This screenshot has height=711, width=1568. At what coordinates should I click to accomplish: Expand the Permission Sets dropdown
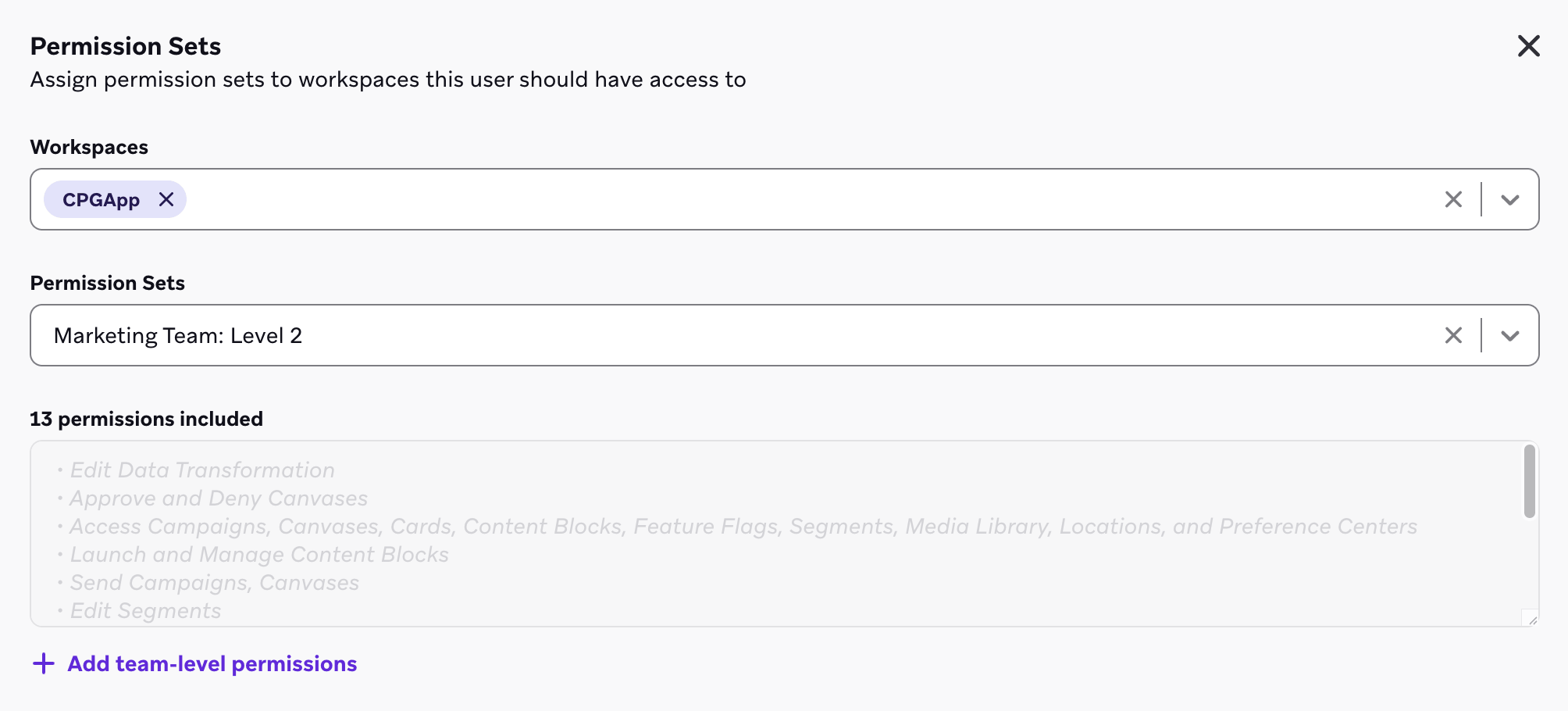1509,334
